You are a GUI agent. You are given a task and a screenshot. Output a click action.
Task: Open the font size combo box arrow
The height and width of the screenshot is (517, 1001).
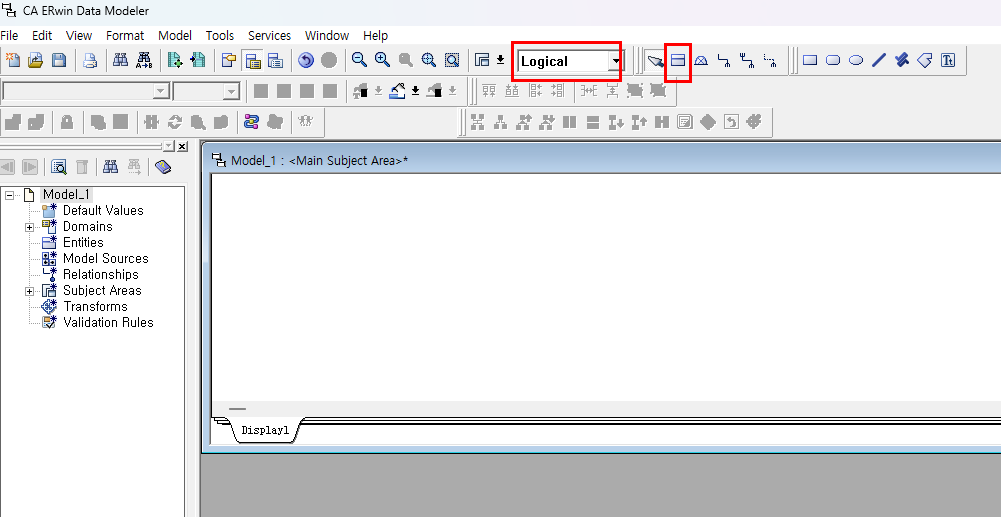tap(231, 92)
